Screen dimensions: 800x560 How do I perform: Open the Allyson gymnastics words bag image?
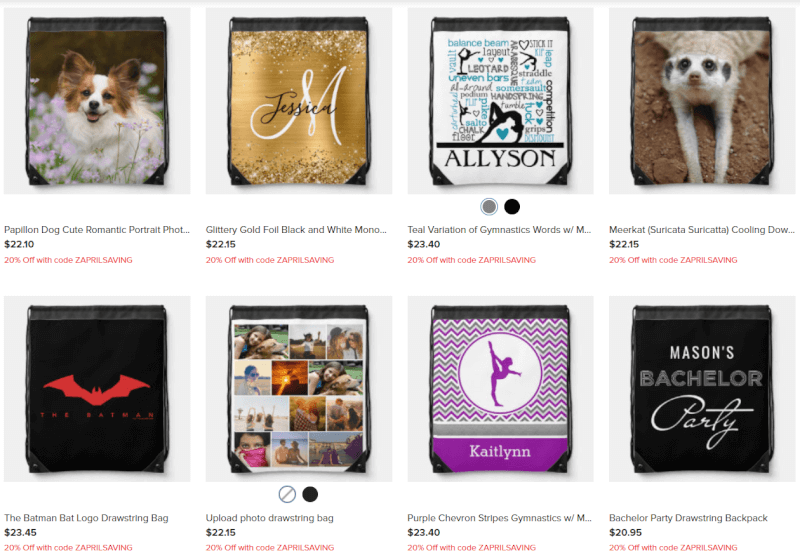coord(501,101)
